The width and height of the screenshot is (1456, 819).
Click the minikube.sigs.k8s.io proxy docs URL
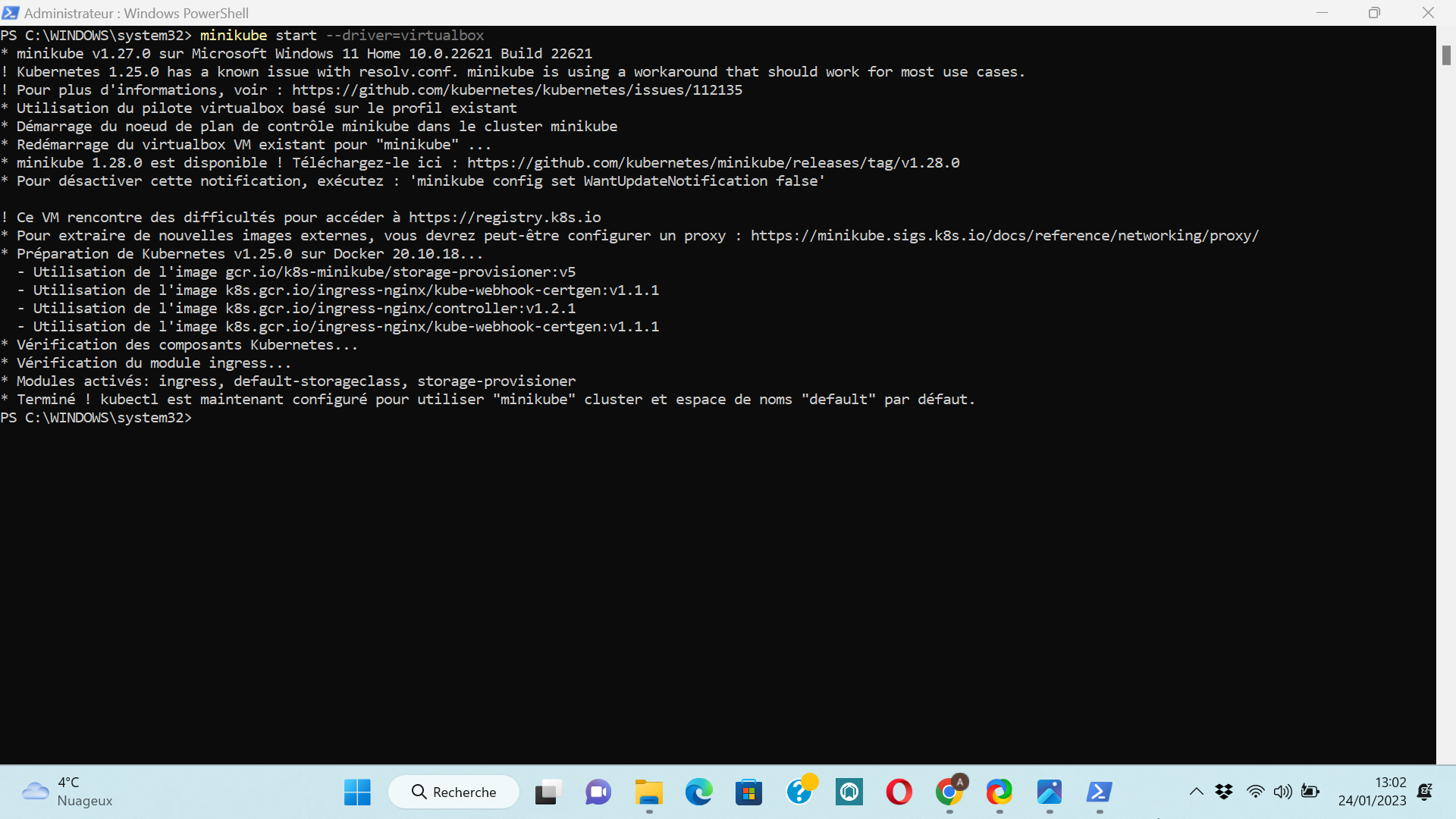pos(1005,236)
